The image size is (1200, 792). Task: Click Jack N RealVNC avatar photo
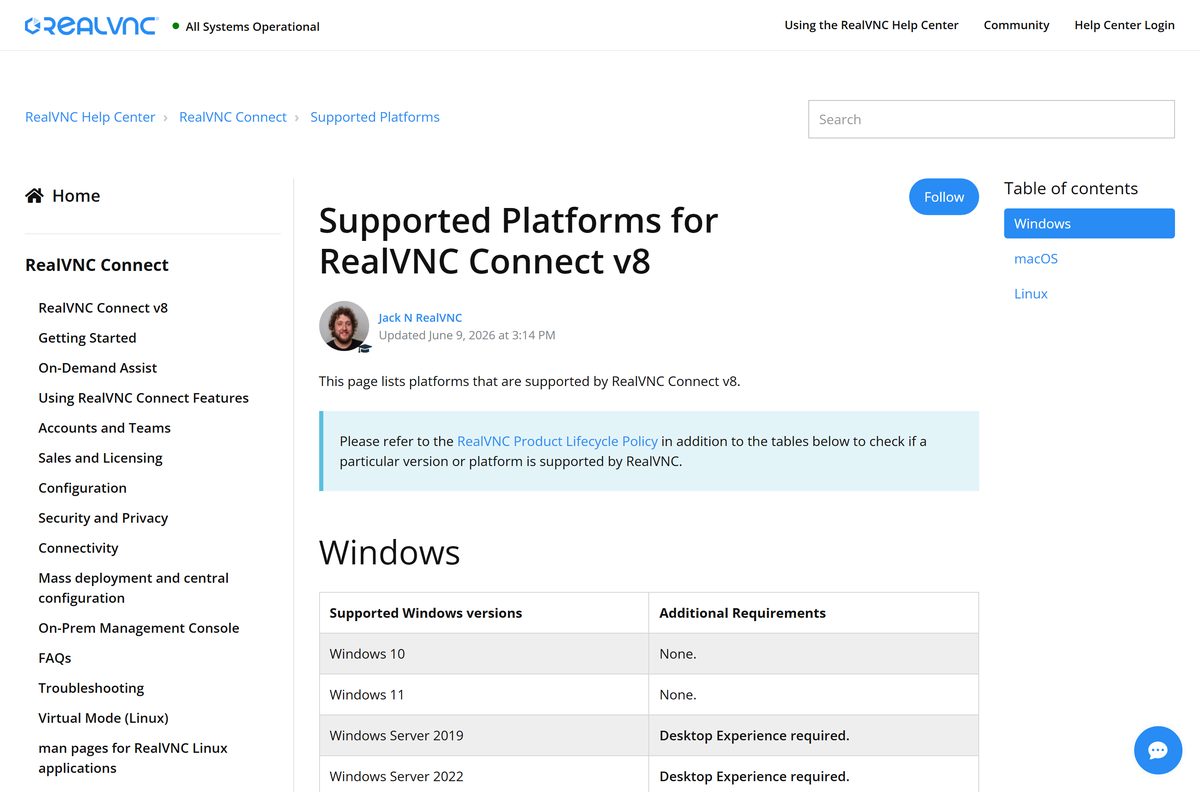pyautogui.click(x=344, y=326)
